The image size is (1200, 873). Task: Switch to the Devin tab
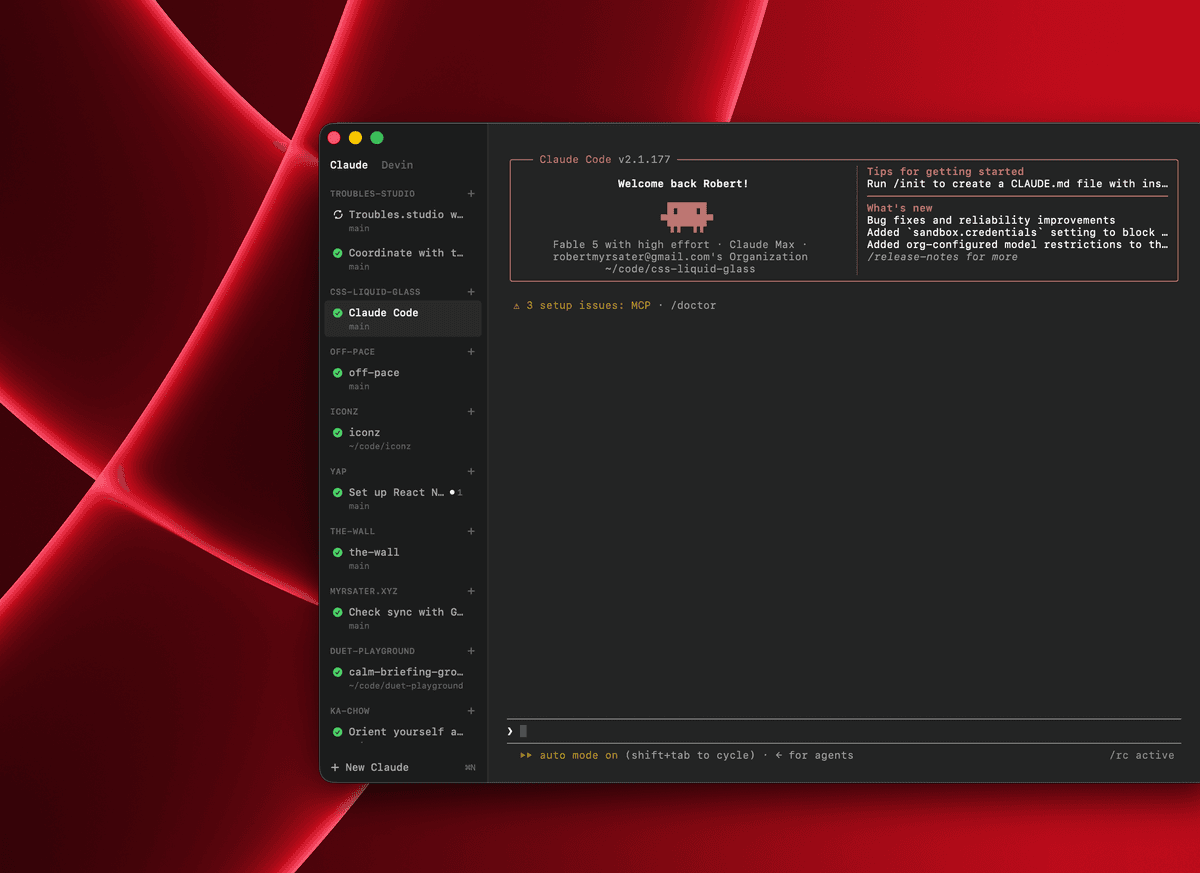pyautogui.click(x=397, y=165)
